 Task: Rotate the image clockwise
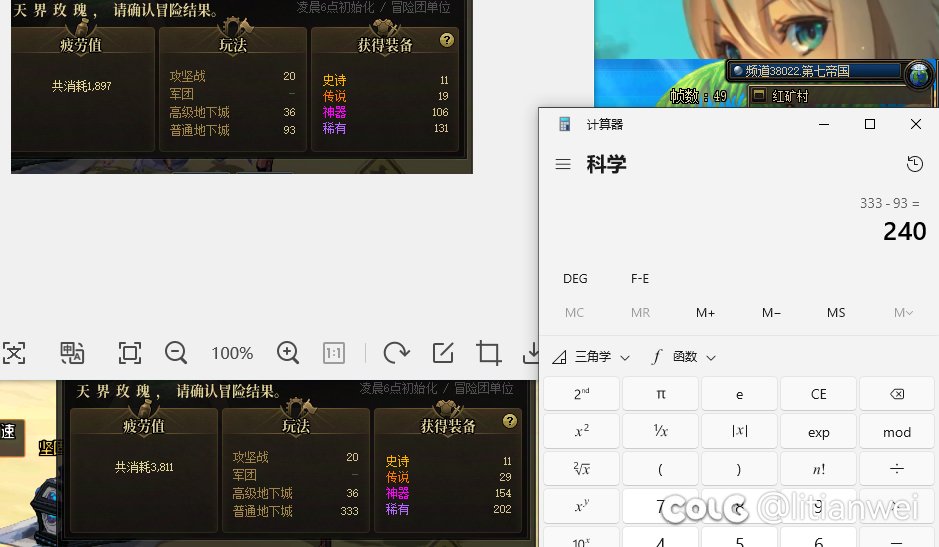click(x=396, y=353)
